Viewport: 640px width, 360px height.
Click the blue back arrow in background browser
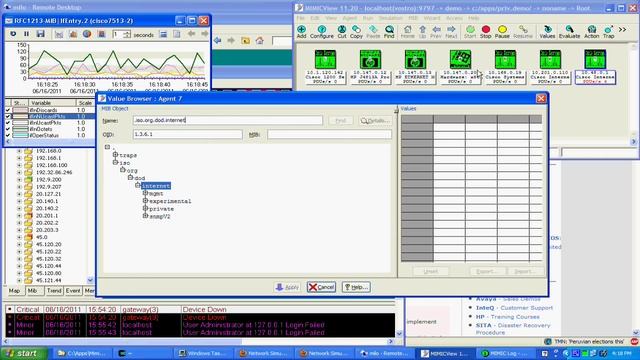point(218,40)
